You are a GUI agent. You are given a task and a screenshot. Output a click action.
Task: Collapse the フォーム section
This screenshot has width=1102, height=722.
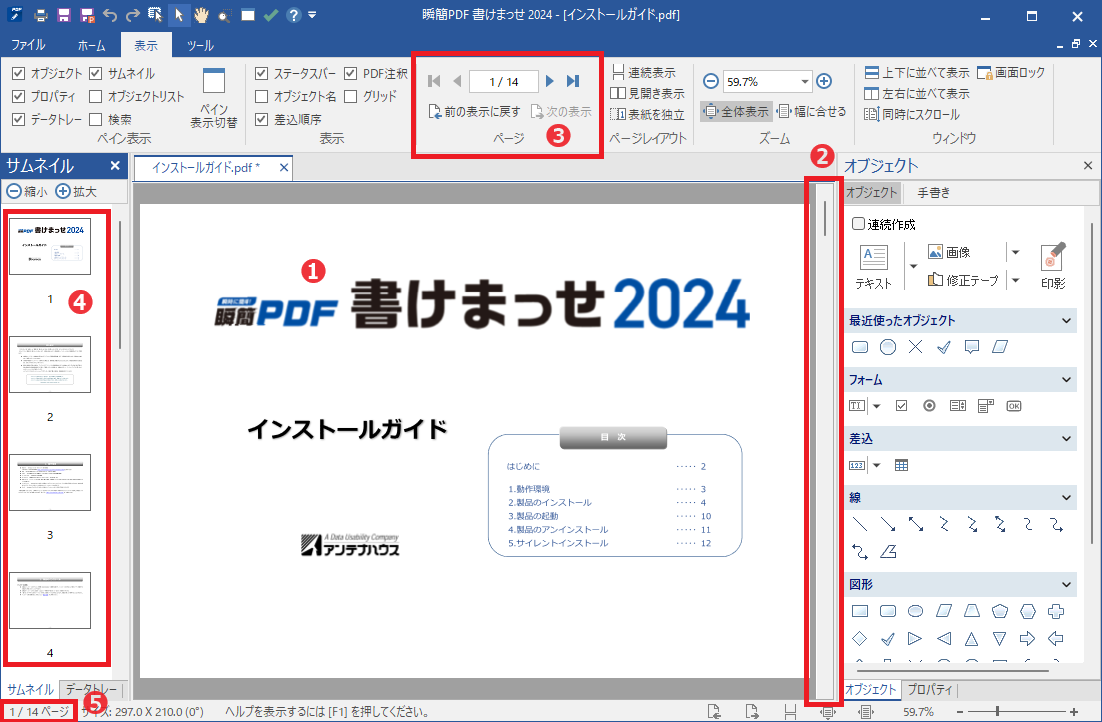pyautogui.click(x=1066, y=380)
